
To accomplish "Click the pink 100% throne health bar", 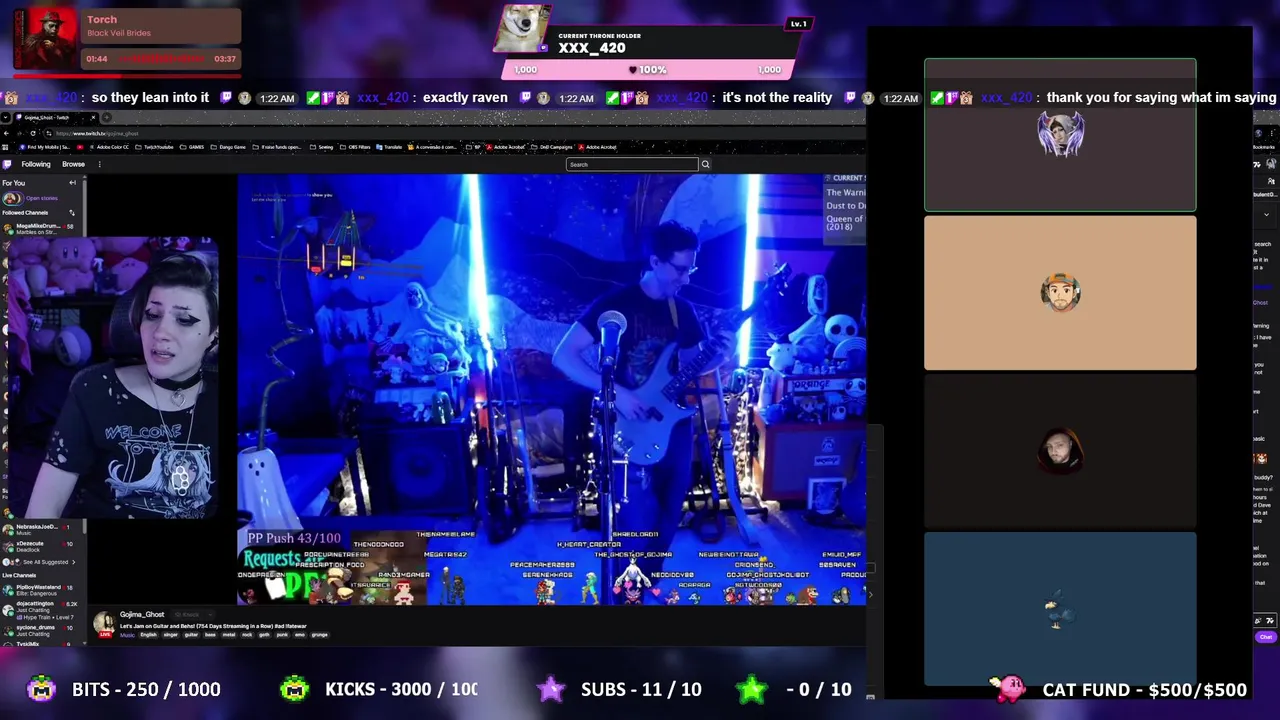I will tap(648, 69).
